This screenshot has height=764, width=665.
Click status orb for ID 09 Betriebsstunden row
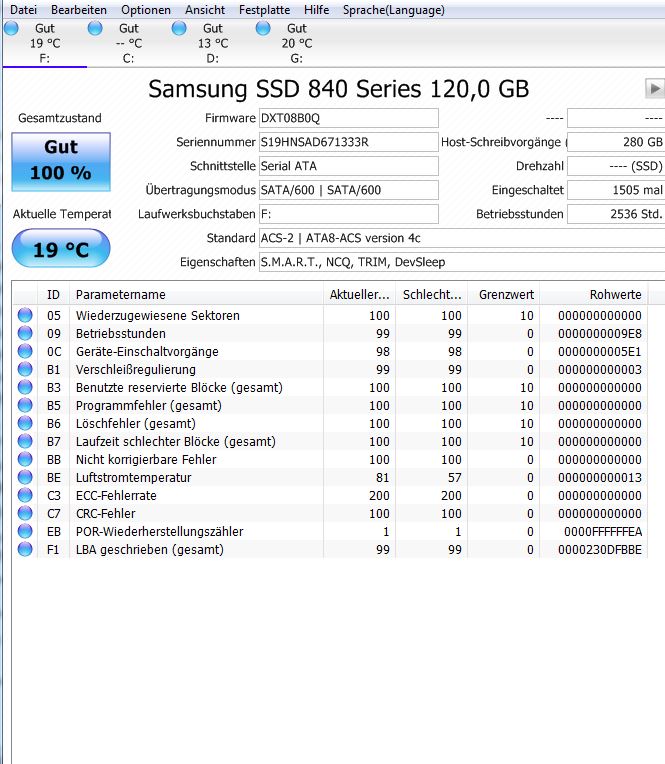25,333
